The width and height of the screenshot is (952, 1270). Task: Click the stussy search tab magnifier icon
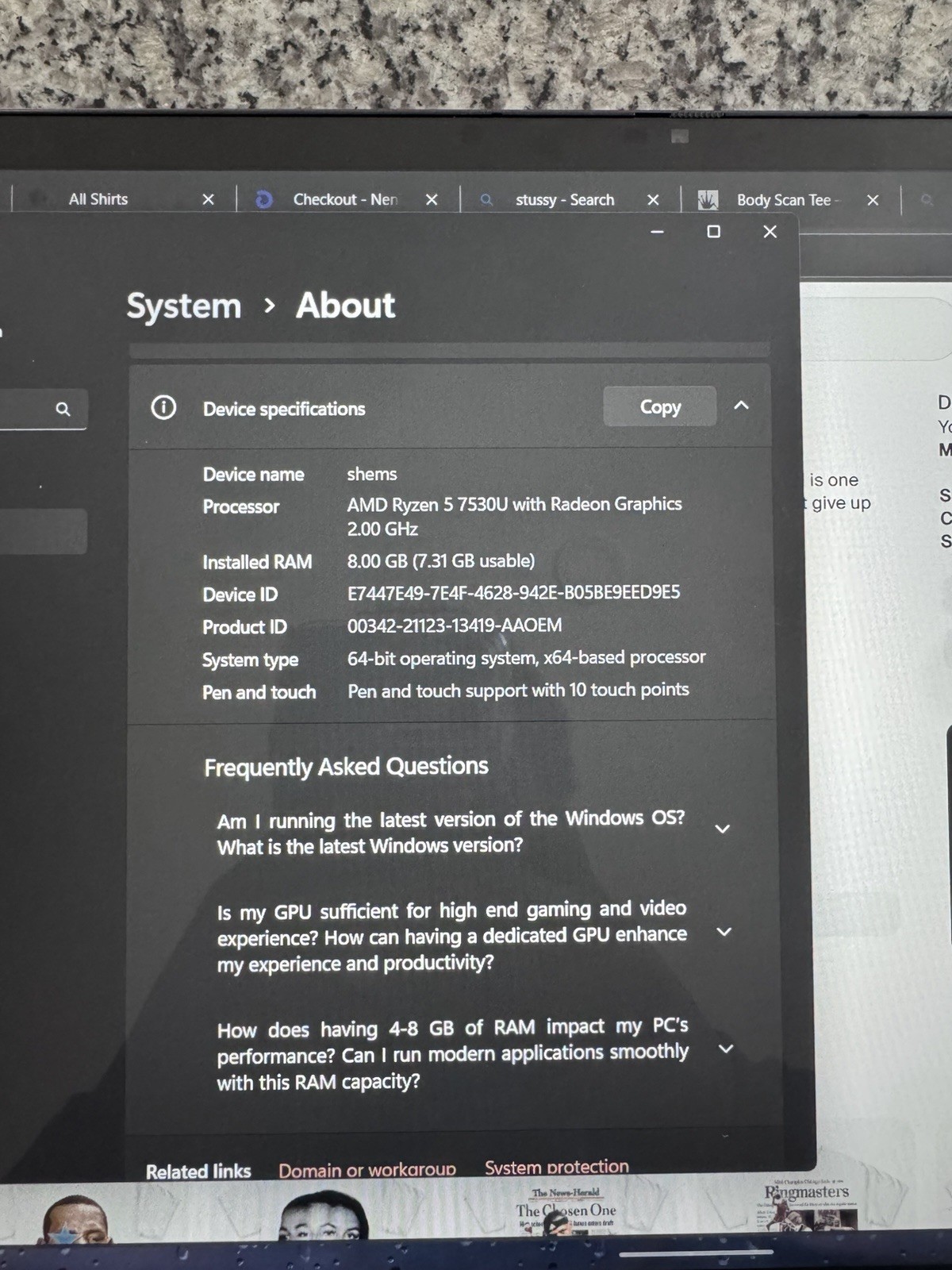[486, 200]
